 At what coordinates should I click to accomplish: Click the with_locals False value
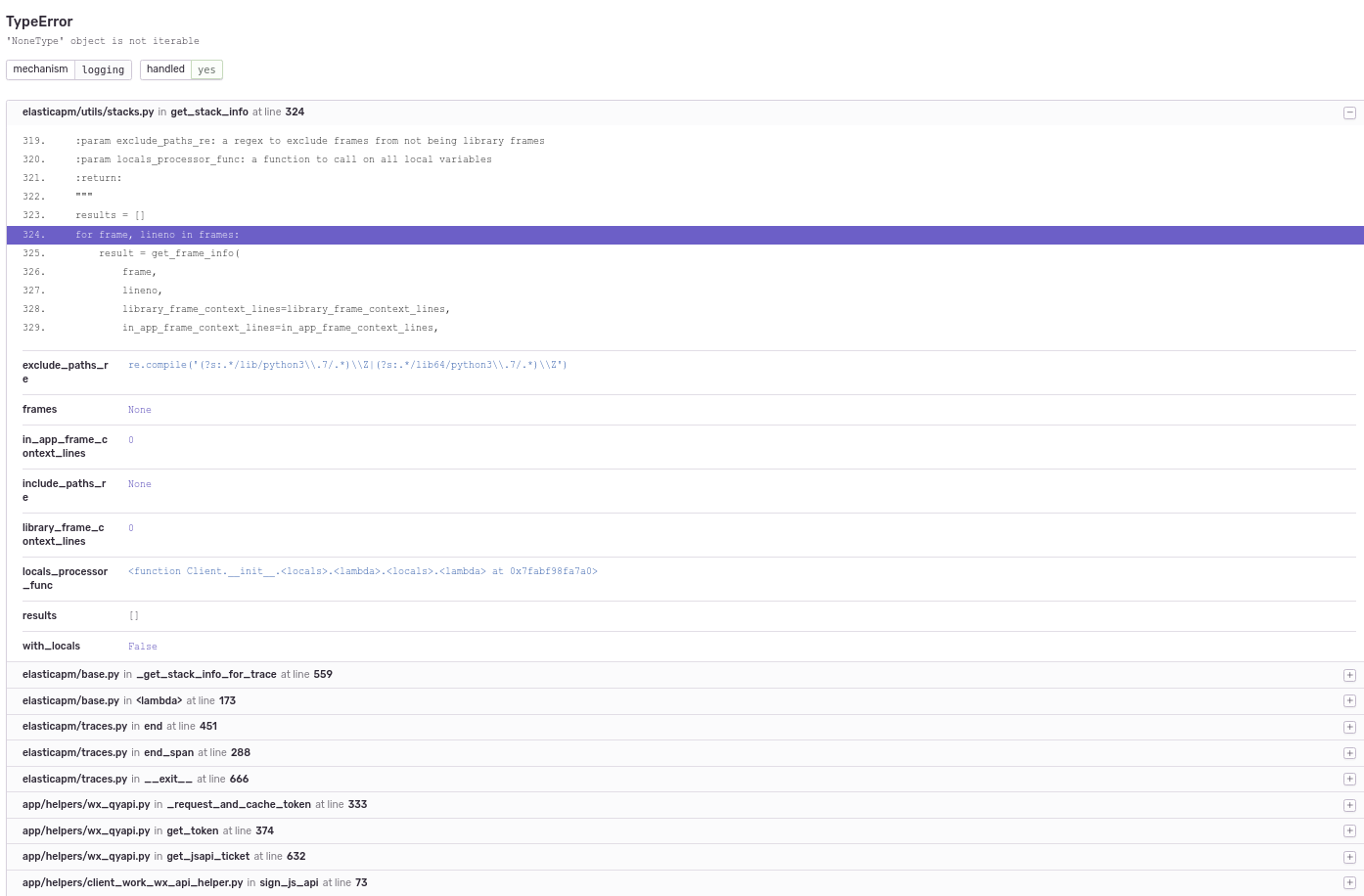point(143,647)
